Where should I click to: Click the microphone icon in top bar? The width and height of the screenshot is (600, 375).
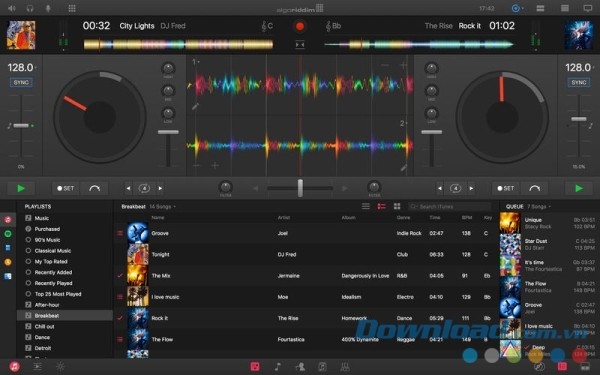coord(48,8)
